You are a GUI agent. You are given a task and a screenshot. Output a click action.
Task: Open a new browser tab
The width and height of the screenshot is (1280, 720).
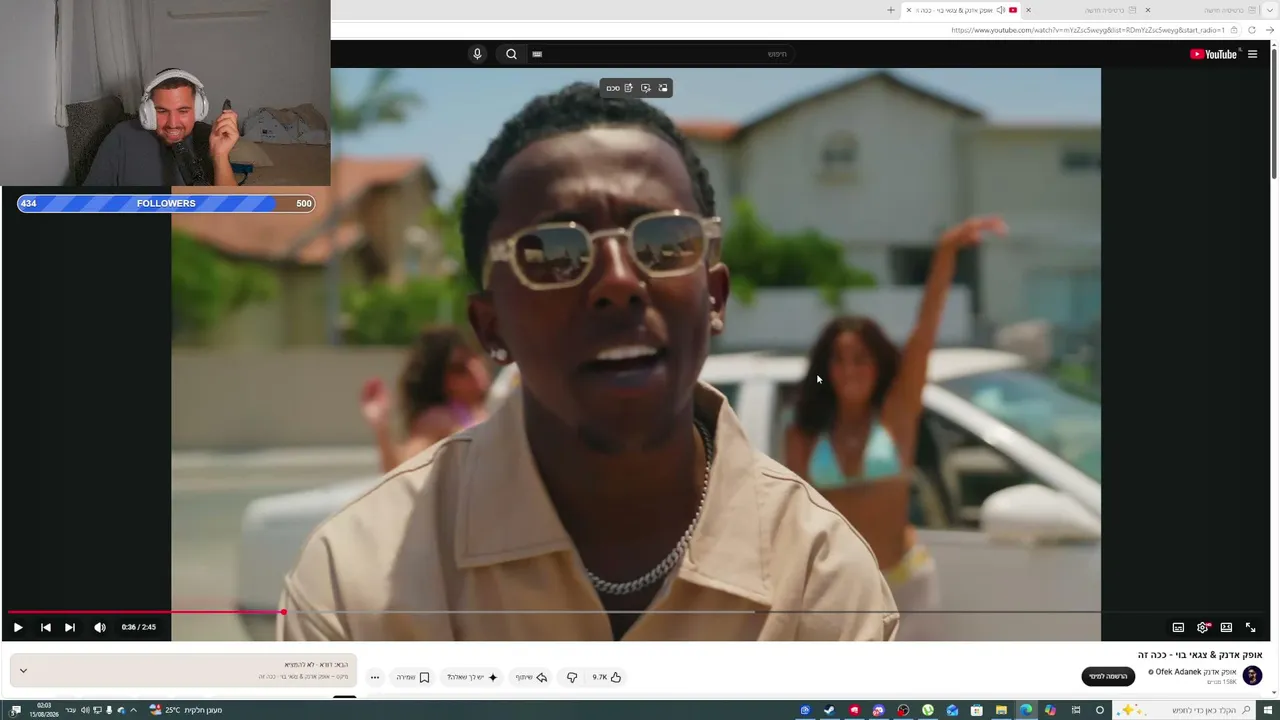891,10
